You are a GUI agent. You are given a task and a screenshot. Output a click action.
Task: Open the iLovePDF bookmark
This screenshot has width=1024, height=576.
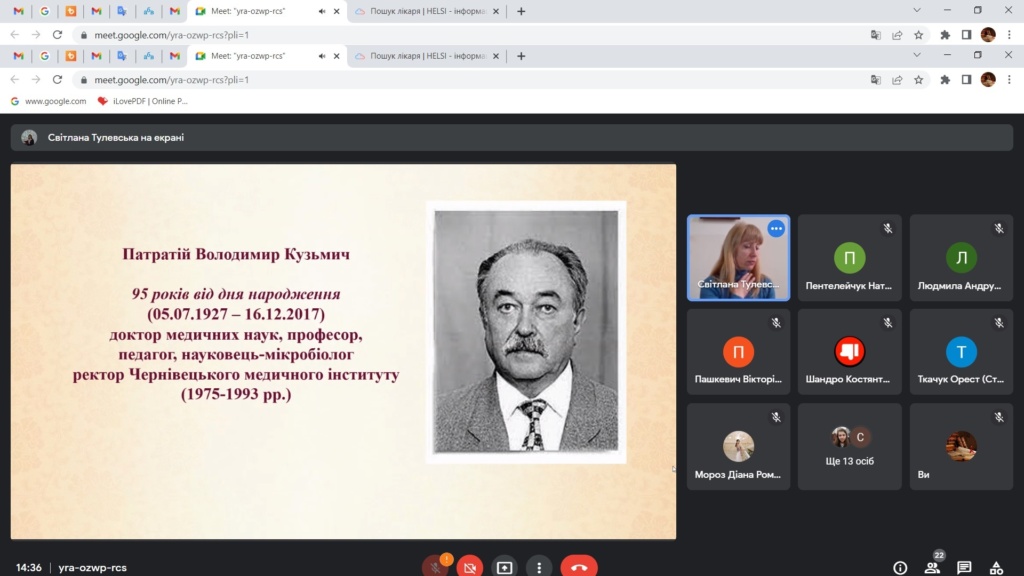coord(142,101)
